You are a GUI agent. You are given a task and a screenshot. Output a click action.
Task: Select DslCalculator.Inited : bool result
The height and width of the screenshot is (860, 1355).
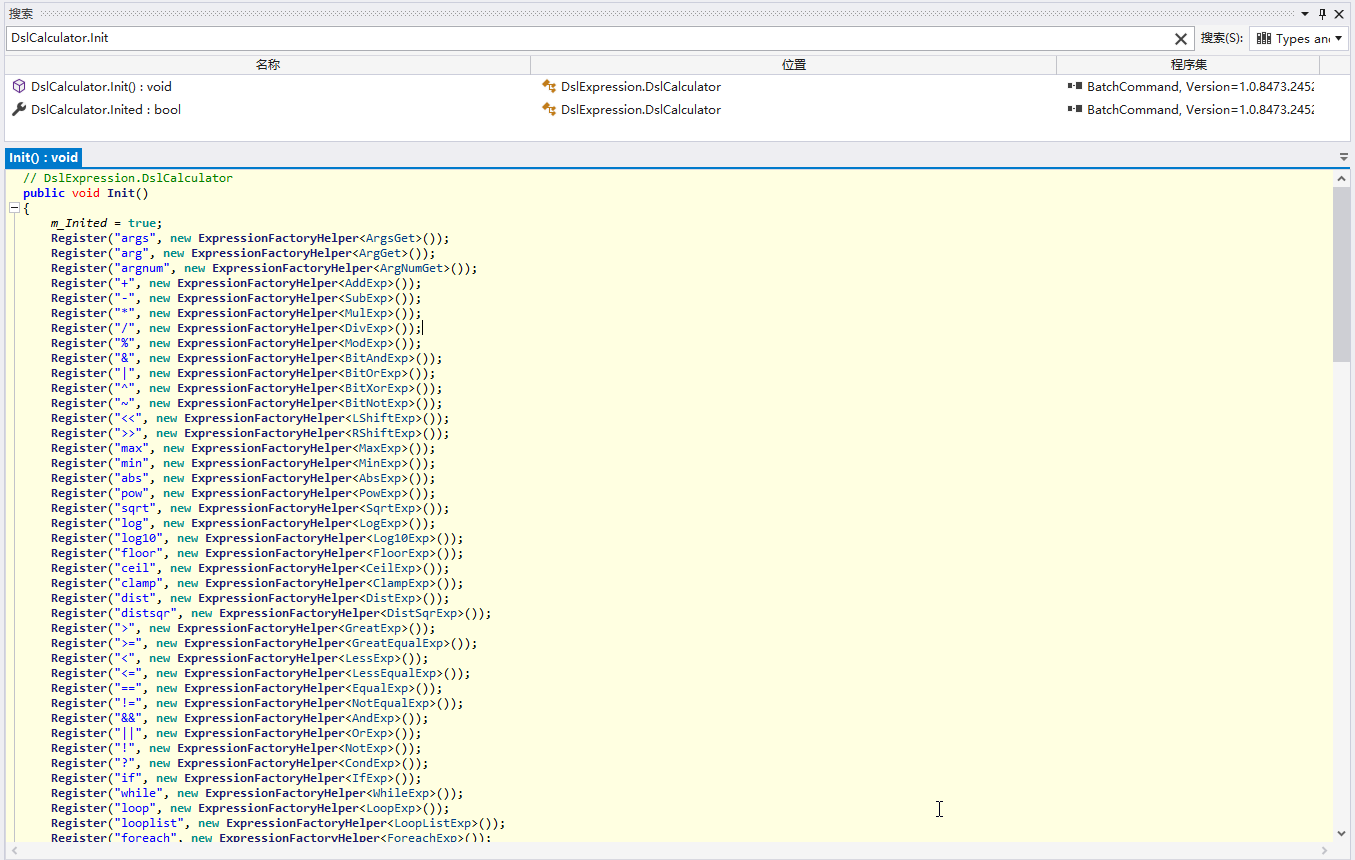pos(106,110)
